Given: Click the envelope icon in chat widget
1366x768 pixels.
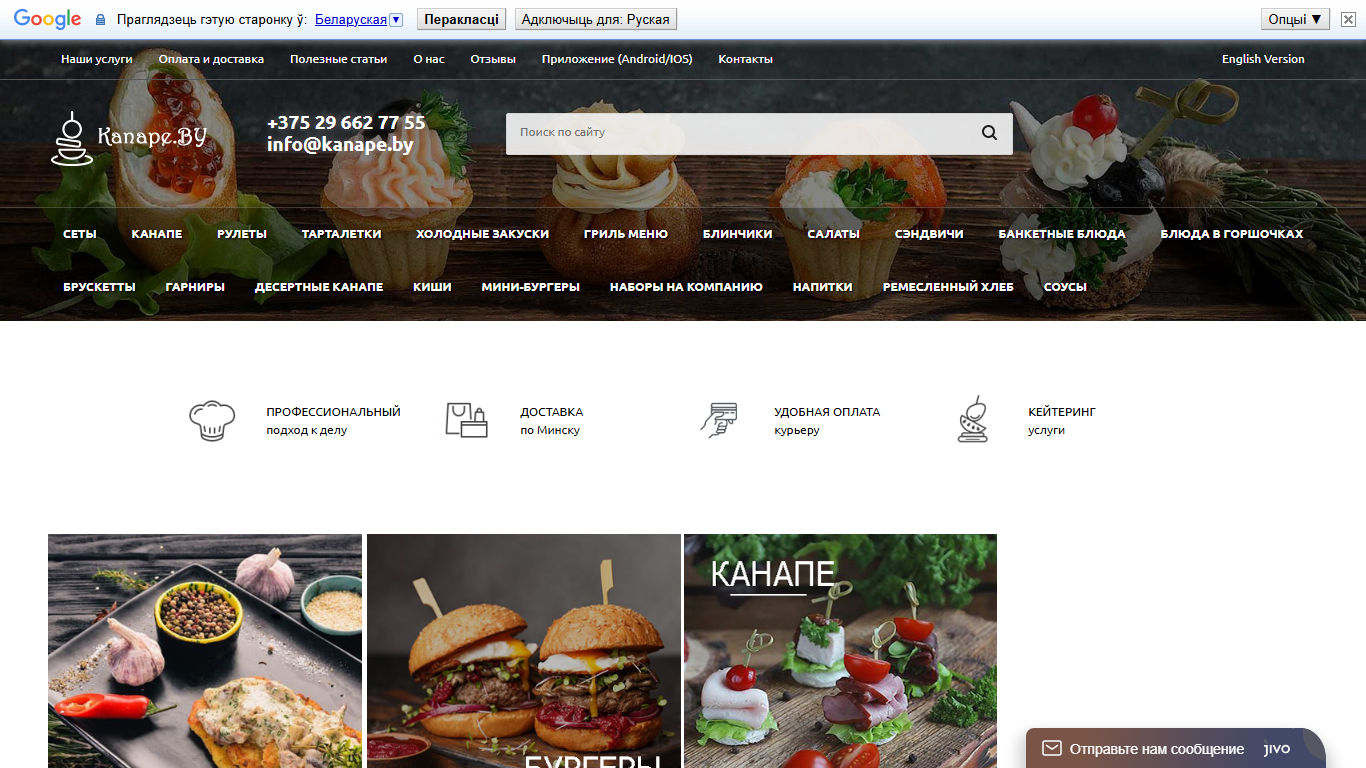Looking at the screenshot, I should point(1051,748).
